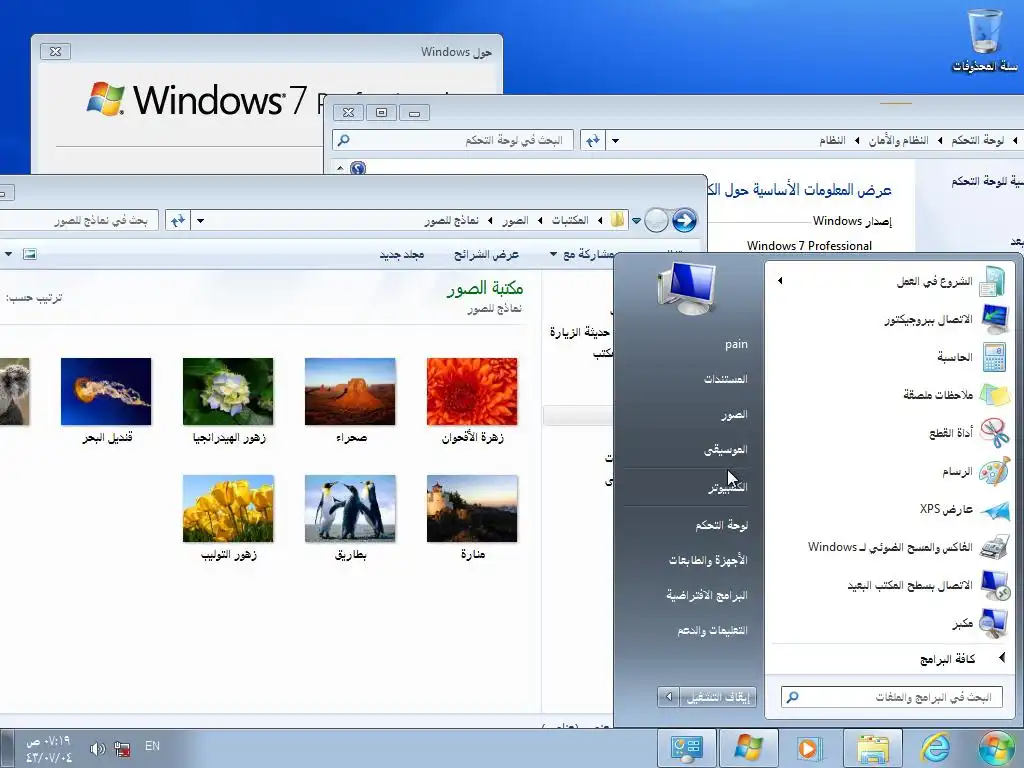
Task: Click the network status tray icon
Action: click(x=122, y=748)
